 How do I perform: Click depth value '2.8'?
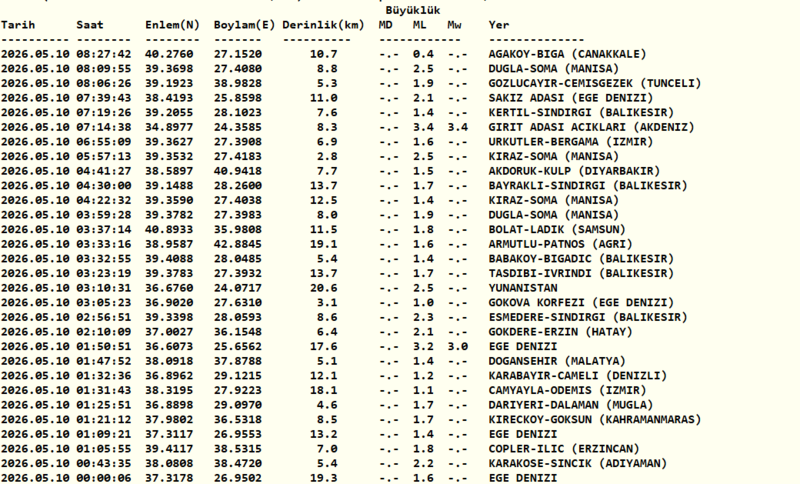click(327, 157)
